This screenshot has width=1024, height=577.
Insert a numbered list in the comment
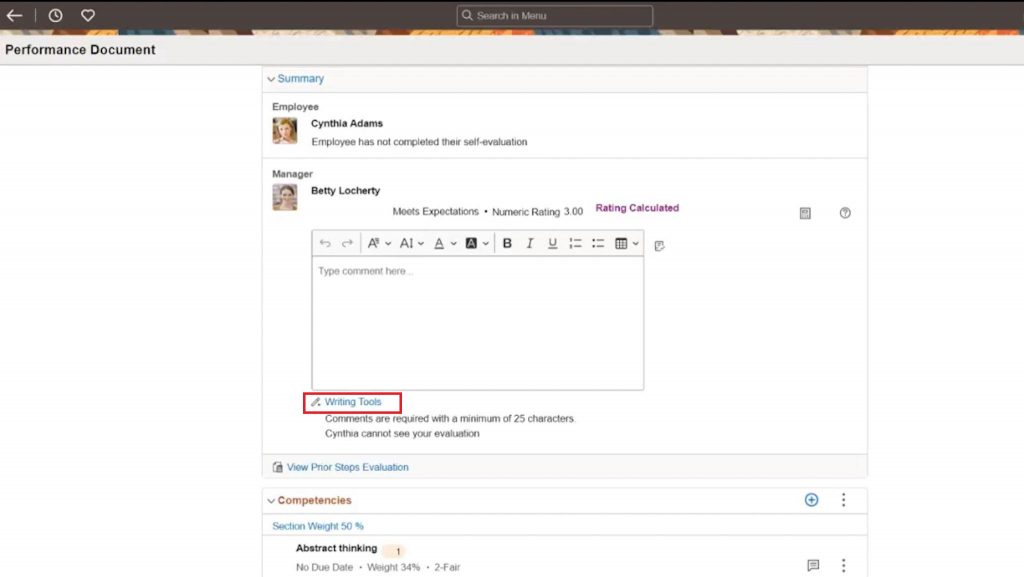575,242
